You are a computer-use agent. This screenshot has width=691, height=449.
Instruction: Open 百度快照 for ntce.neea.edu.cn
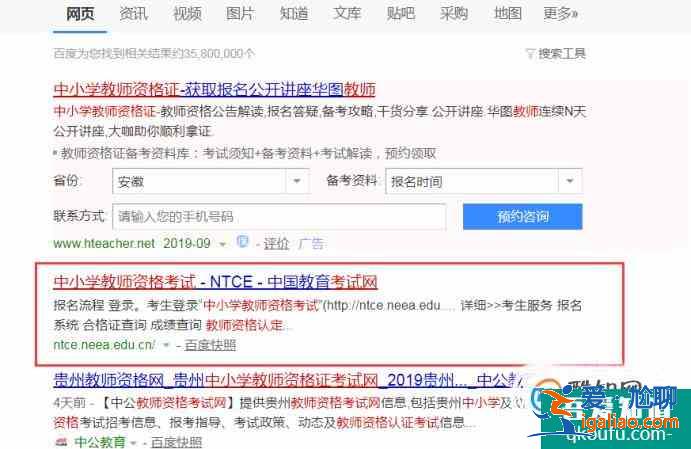click(x=210, y=345)
